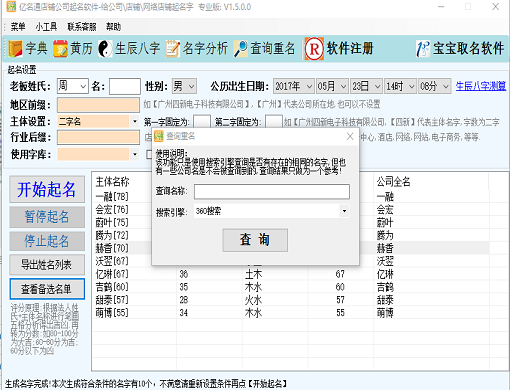510x390 pixels.
Task: Open the 小工具 menu
Action: (46, 27)
